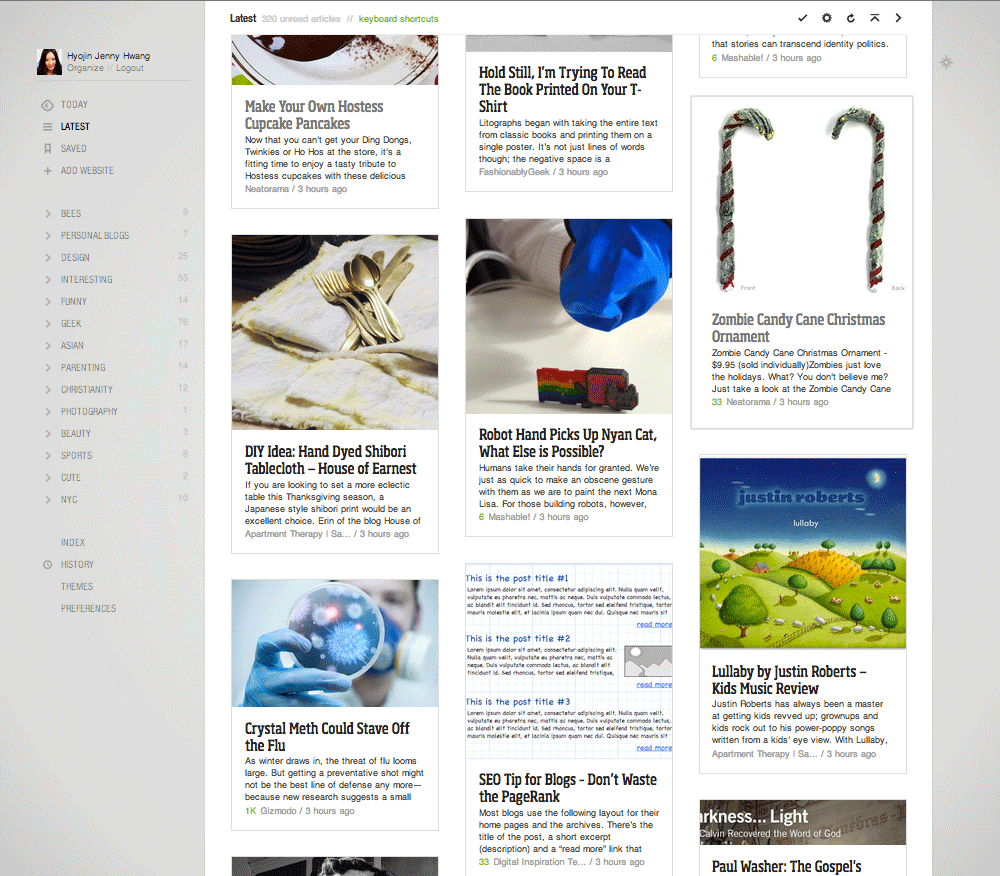Select the Latest menu item
Image resolution: width=1000 pixels, height=876 pixels.
75,127
